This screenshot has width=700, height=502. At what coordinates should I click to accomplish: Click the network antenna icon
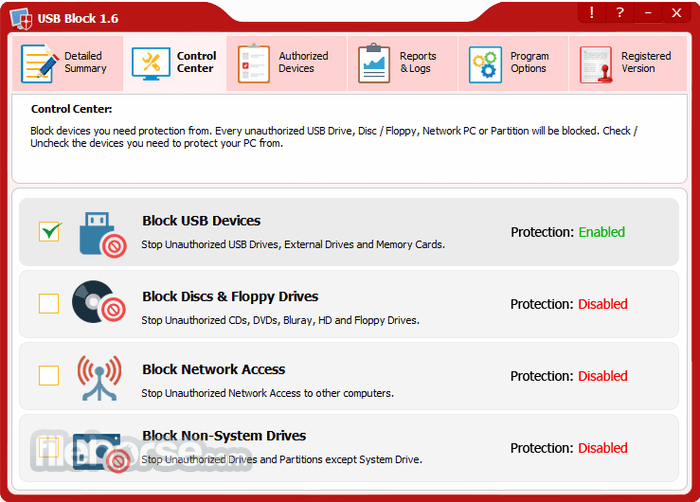pos(99,377)
